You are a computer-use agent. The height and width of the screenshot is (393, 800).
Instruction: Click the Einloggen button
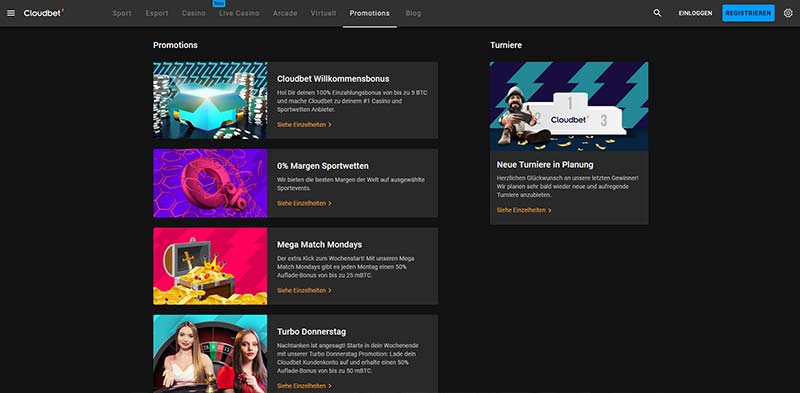coord(695,13)
